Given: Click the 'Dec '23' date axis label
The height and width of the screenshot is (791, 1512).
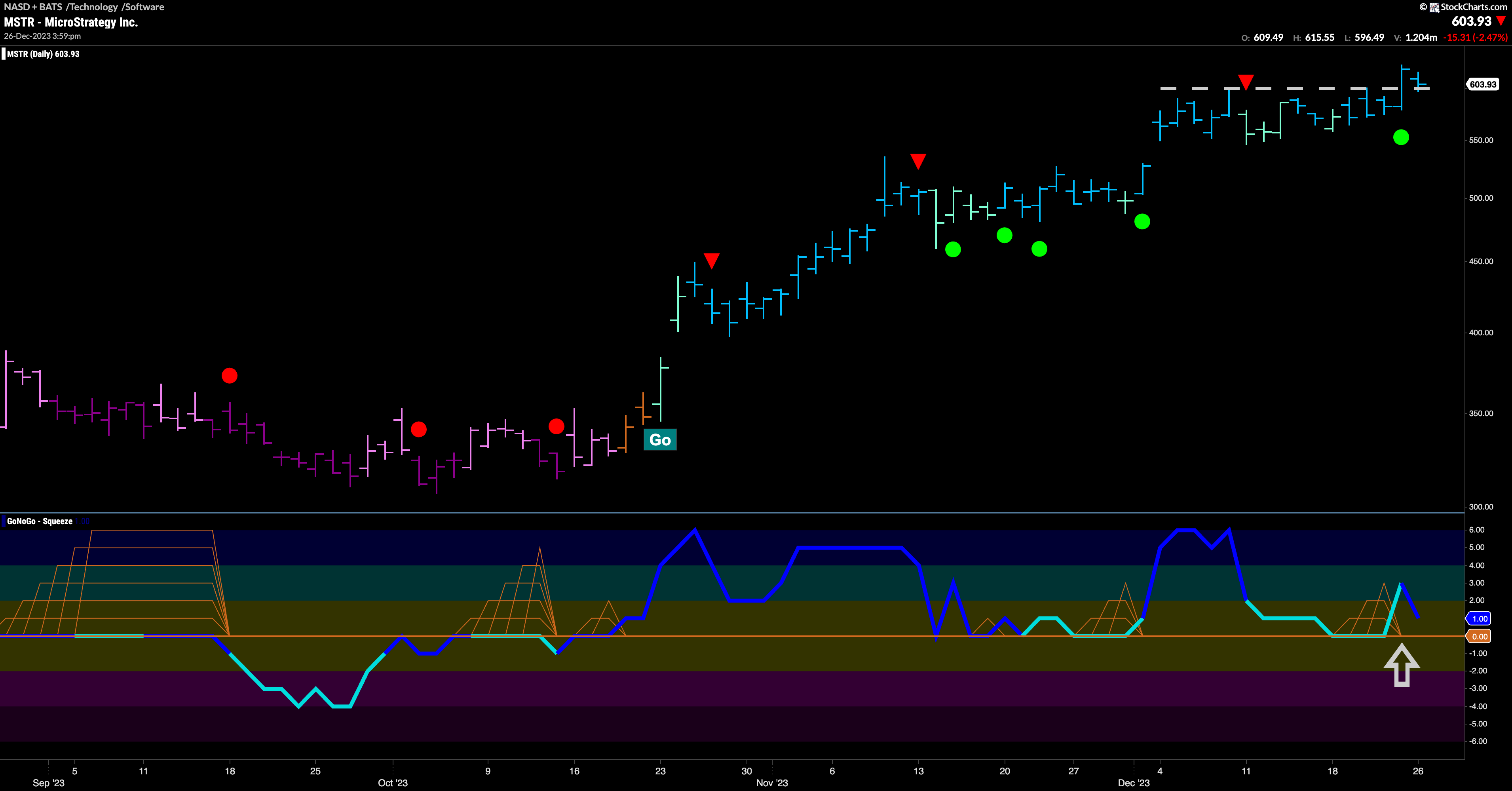Looking at the screenshot, I should [1134, 783].
